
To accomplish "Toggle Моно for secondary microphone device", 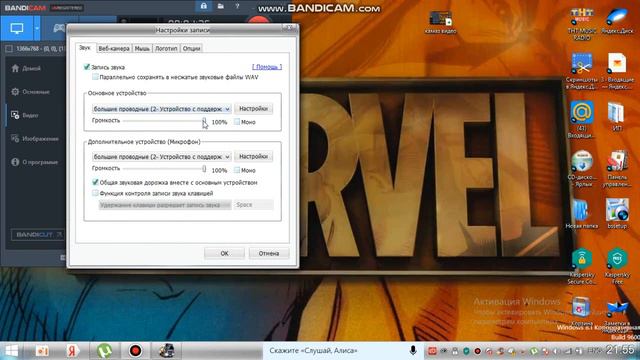I will [x=237, y=170].
